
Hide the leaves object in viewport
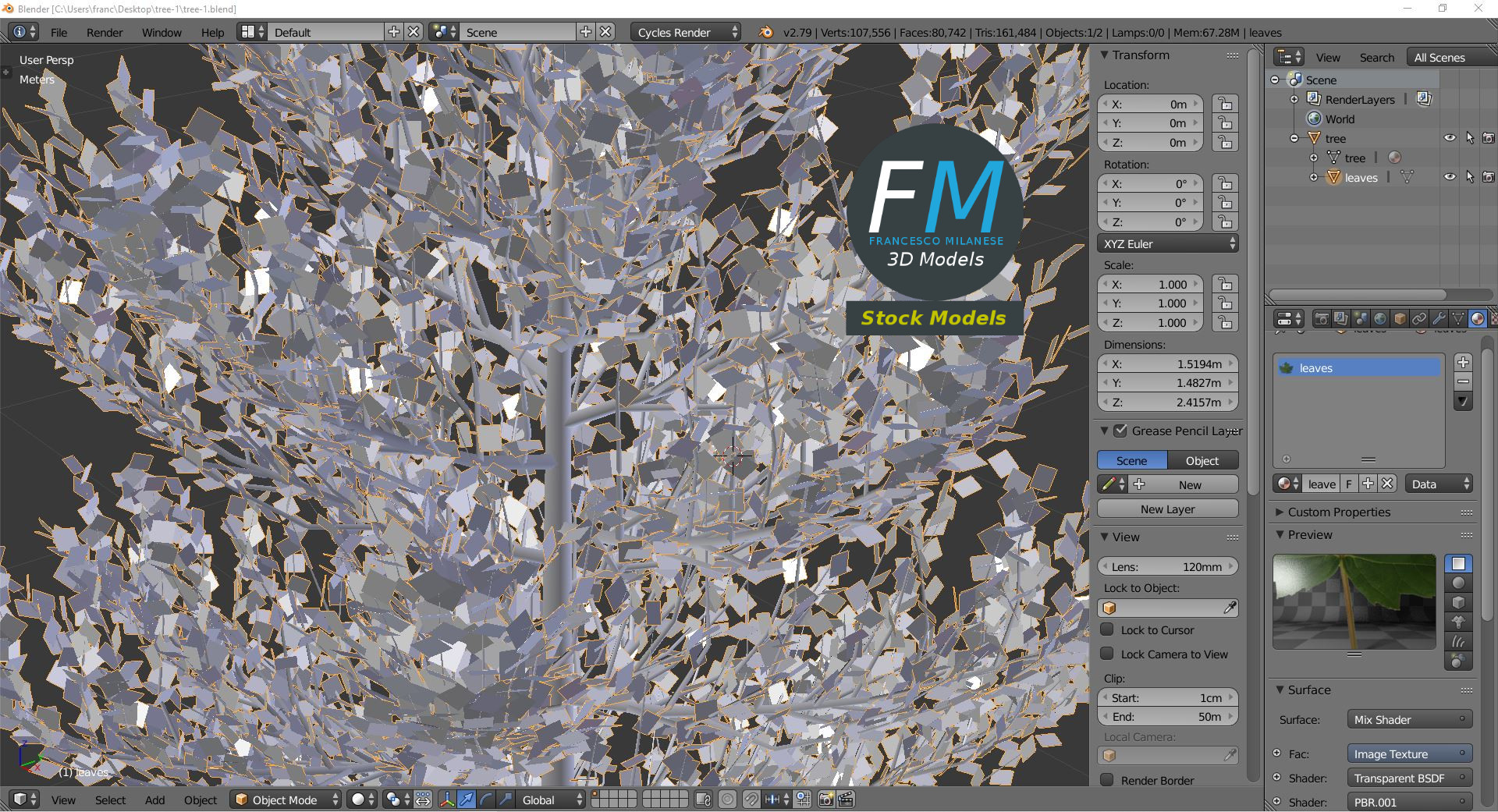click(x=1450, y=177)
